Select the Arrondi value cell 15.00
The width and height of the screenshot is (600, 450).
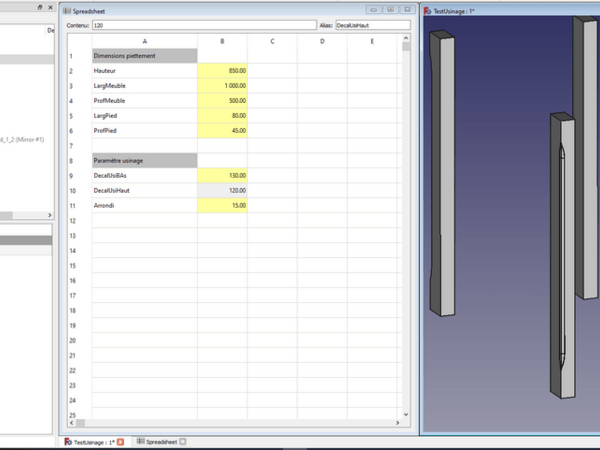(x=223, y=205)
